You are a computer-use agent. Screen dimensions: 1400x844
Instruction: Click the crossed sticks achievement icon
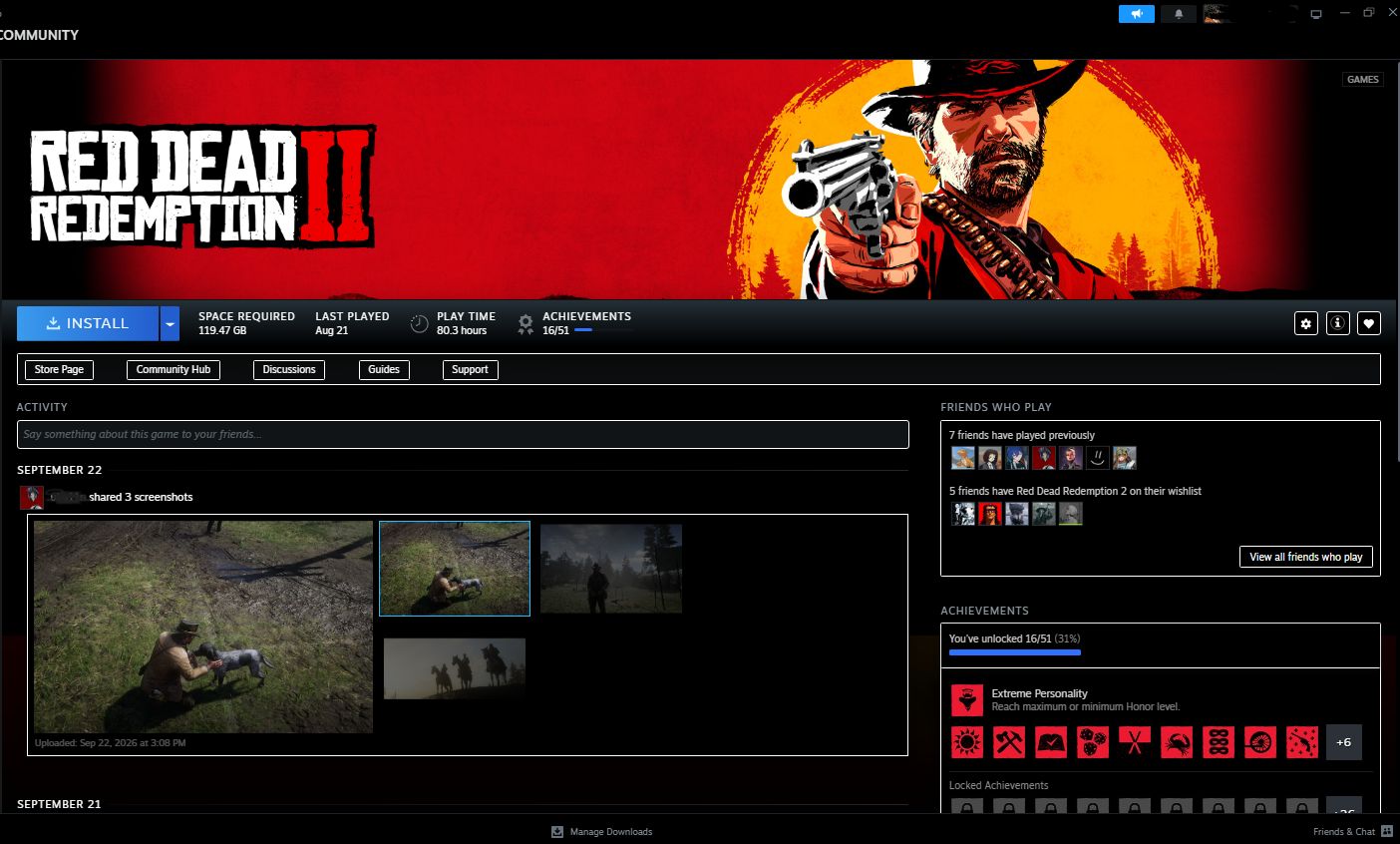point(1135,742)
